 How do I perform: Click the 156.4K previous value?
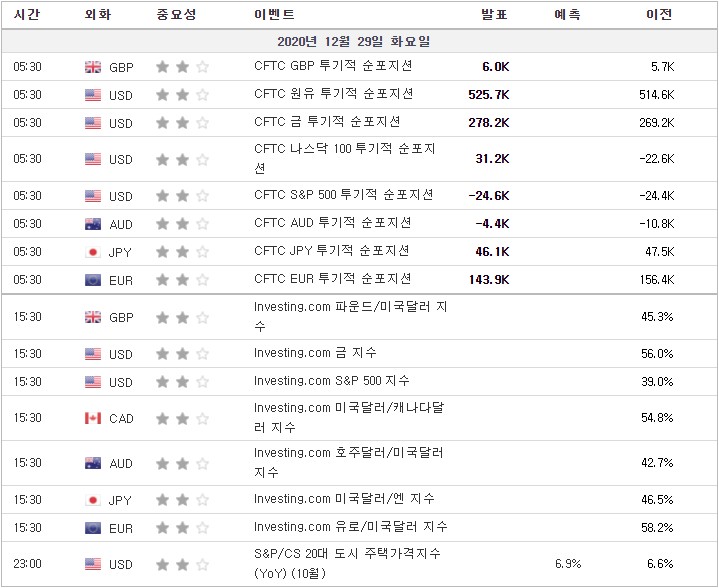tap(657, 280)
